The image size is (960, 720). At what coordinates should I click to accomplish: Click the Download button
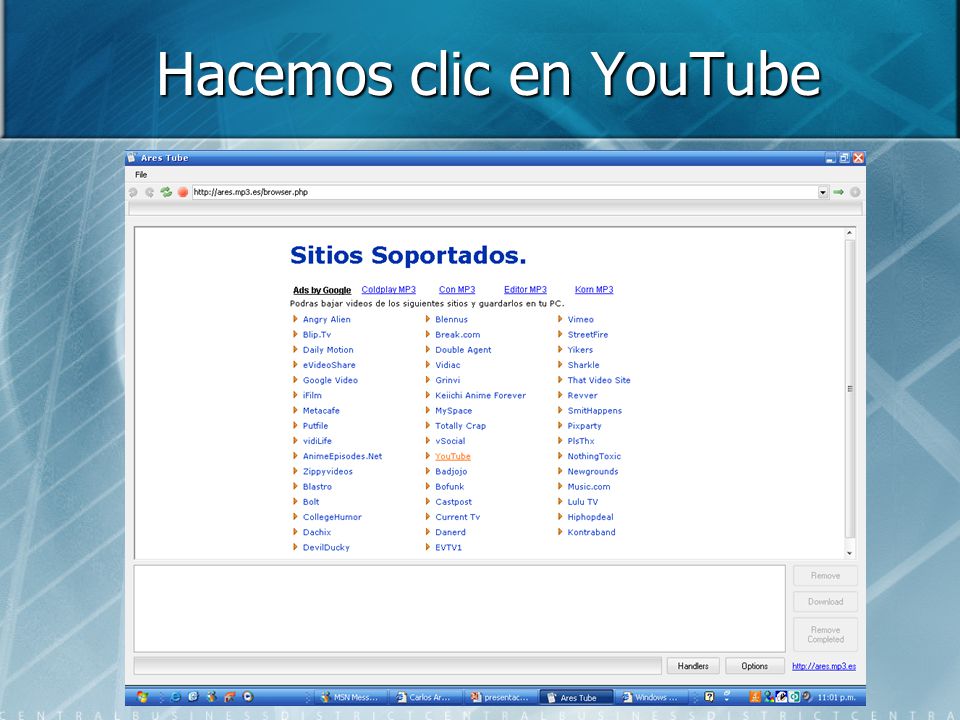tap(825, 602)
